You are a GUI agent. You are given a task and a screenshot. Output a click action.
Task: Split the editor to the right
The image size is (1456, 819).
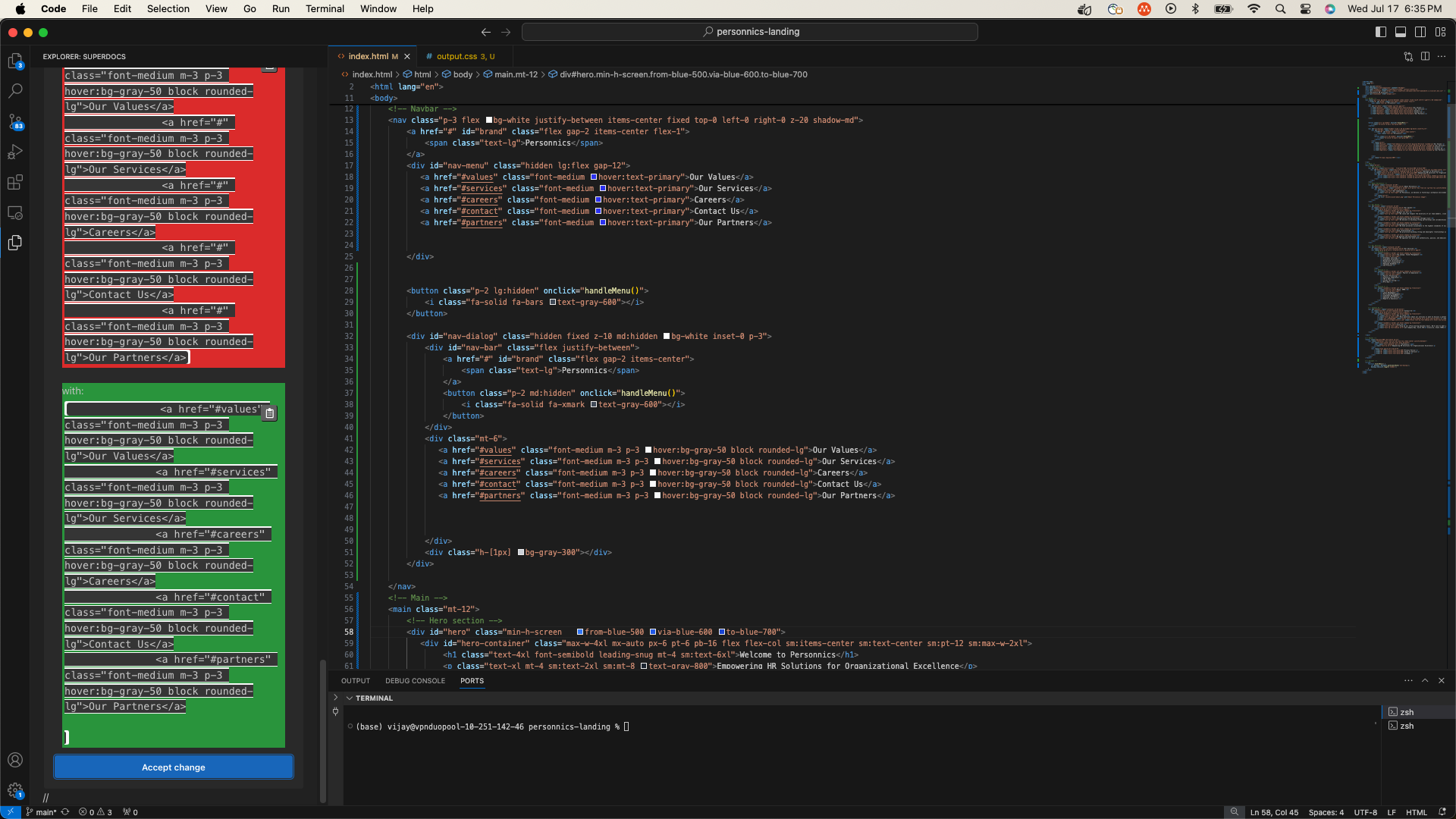(x=1425, y=56)
